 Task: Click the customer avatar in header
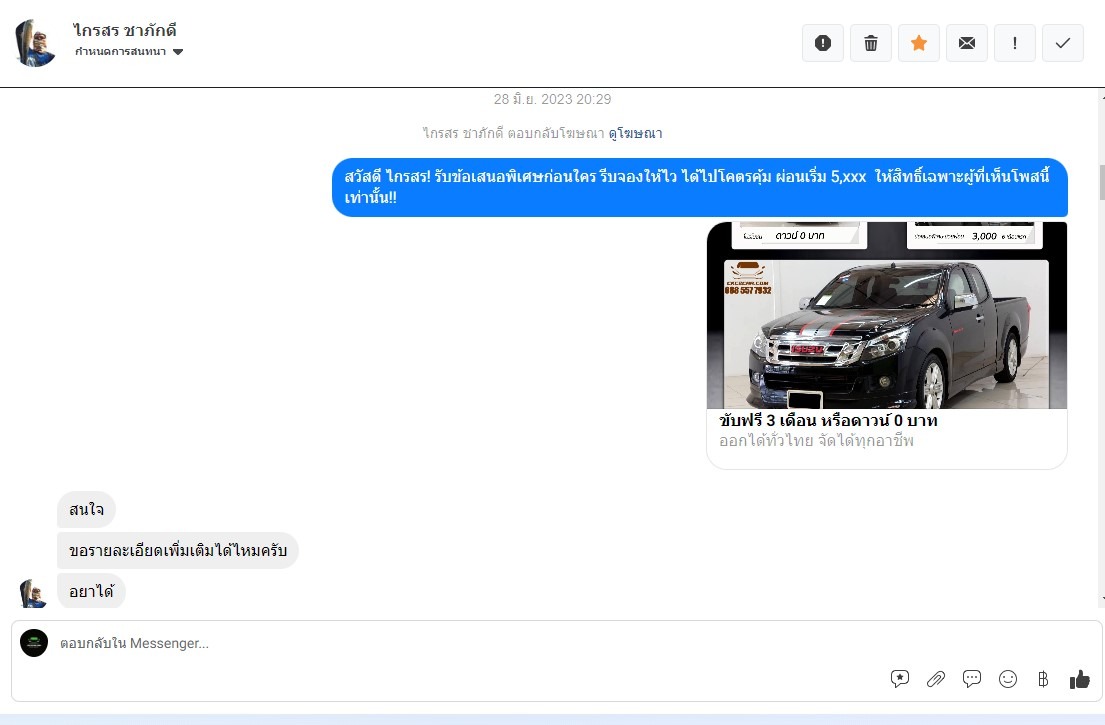point(35,43)
